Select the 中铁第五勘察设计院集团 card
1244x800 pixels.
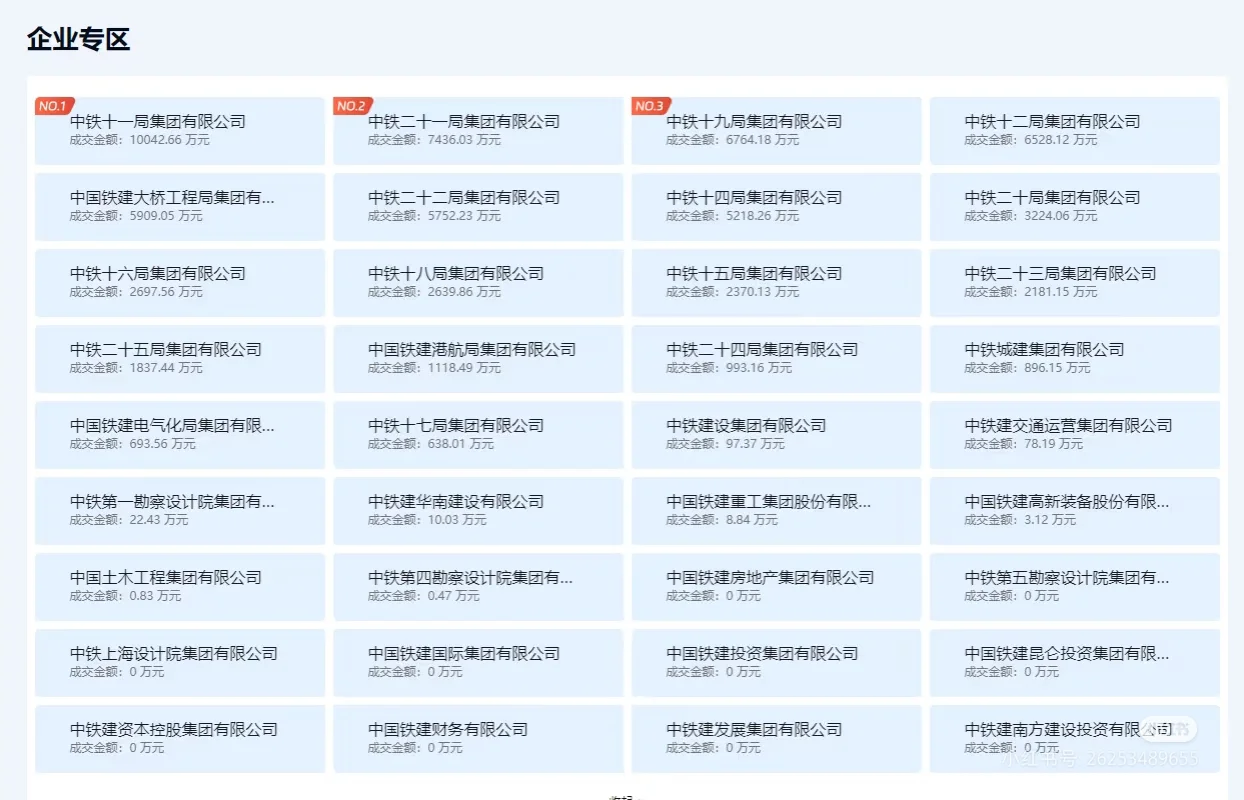pyautogui.click(x=1075, y=587)
